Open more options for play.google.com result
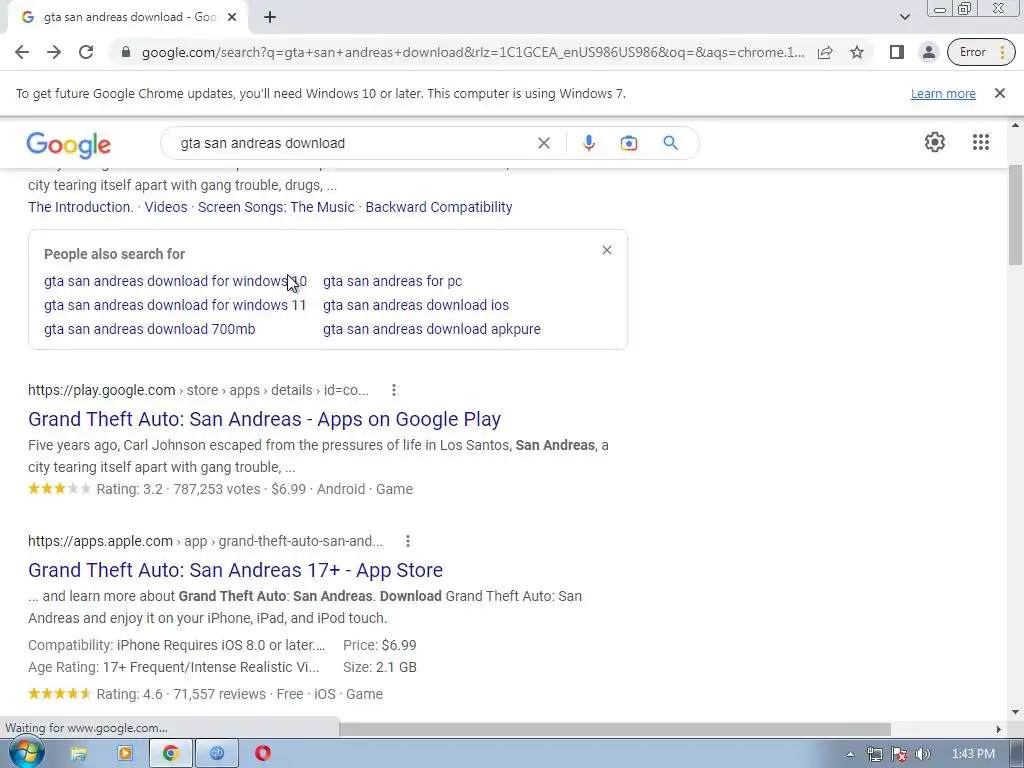Image resolution: width=1024 pixels, height=768 pixels. pos(393,390)
